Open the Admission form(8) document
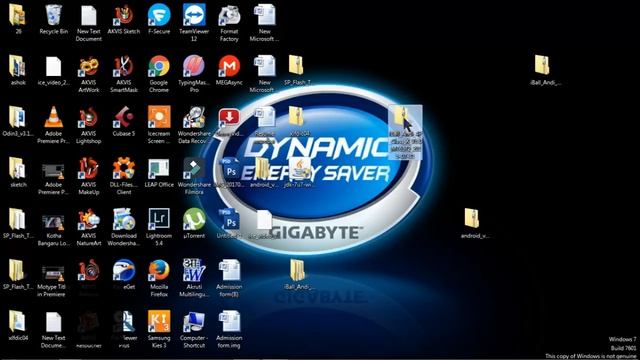This screenshot has width=640, height=360. [229, 270]
